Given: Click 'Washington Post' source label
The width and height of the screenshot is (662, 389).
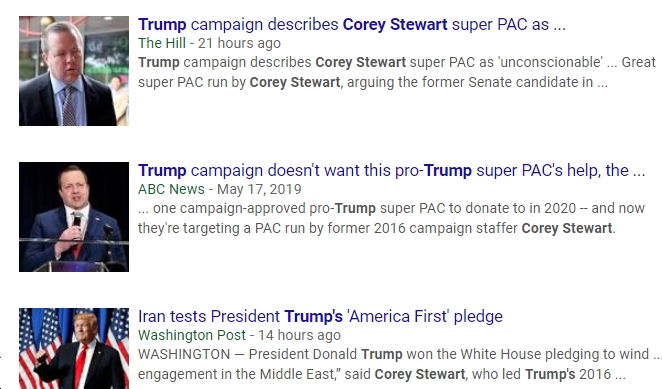Looking at the screenshot, I should click(x=192, y=335).
